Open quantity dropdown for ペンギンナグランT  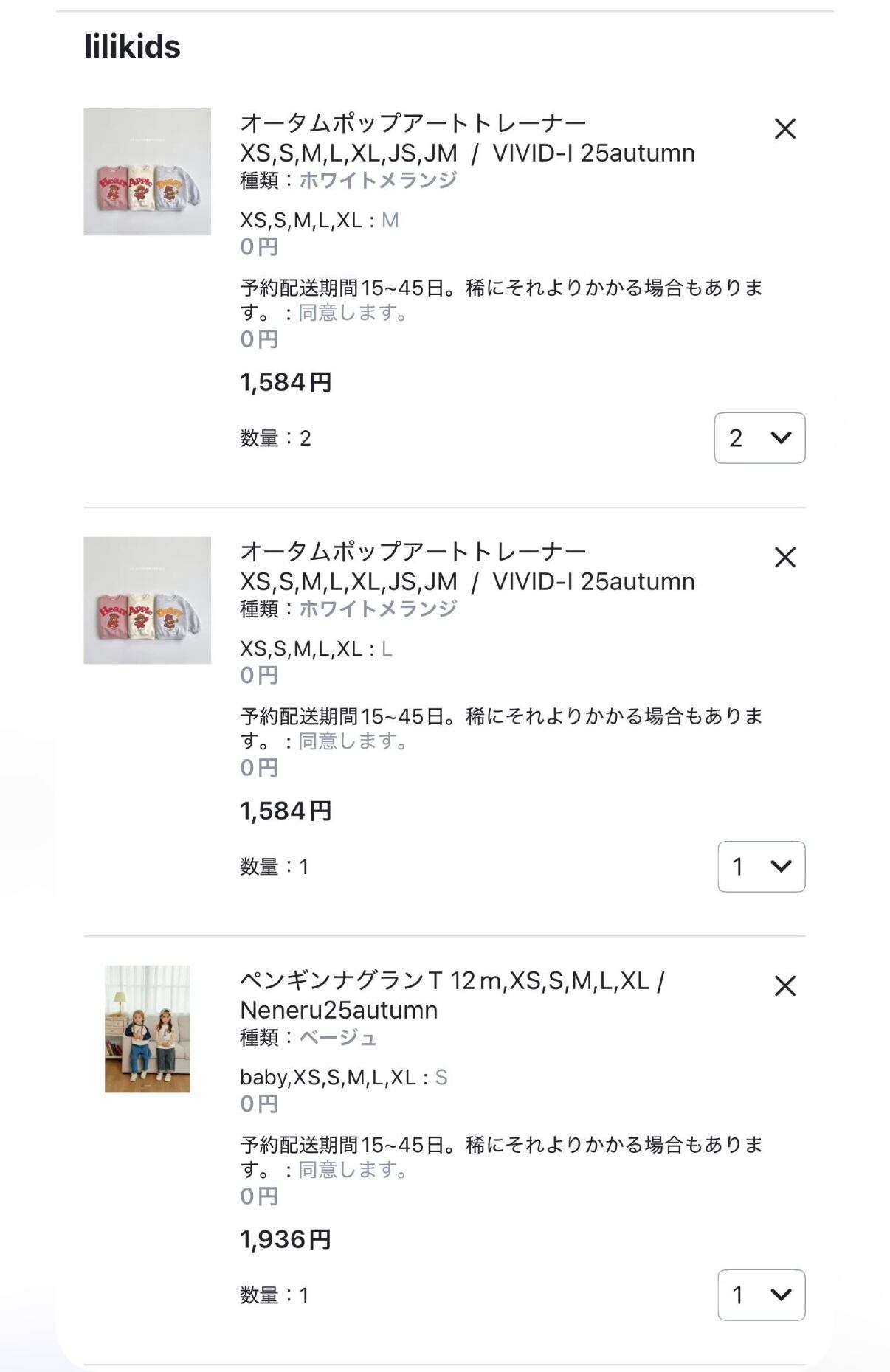[761, 1295]
